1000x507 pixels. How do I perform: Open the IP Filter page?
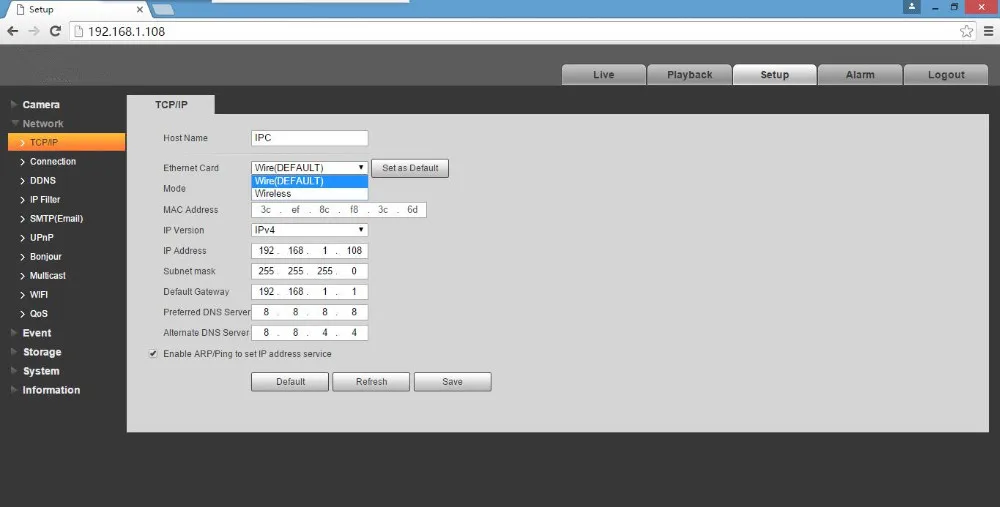[x=45, y=200]
